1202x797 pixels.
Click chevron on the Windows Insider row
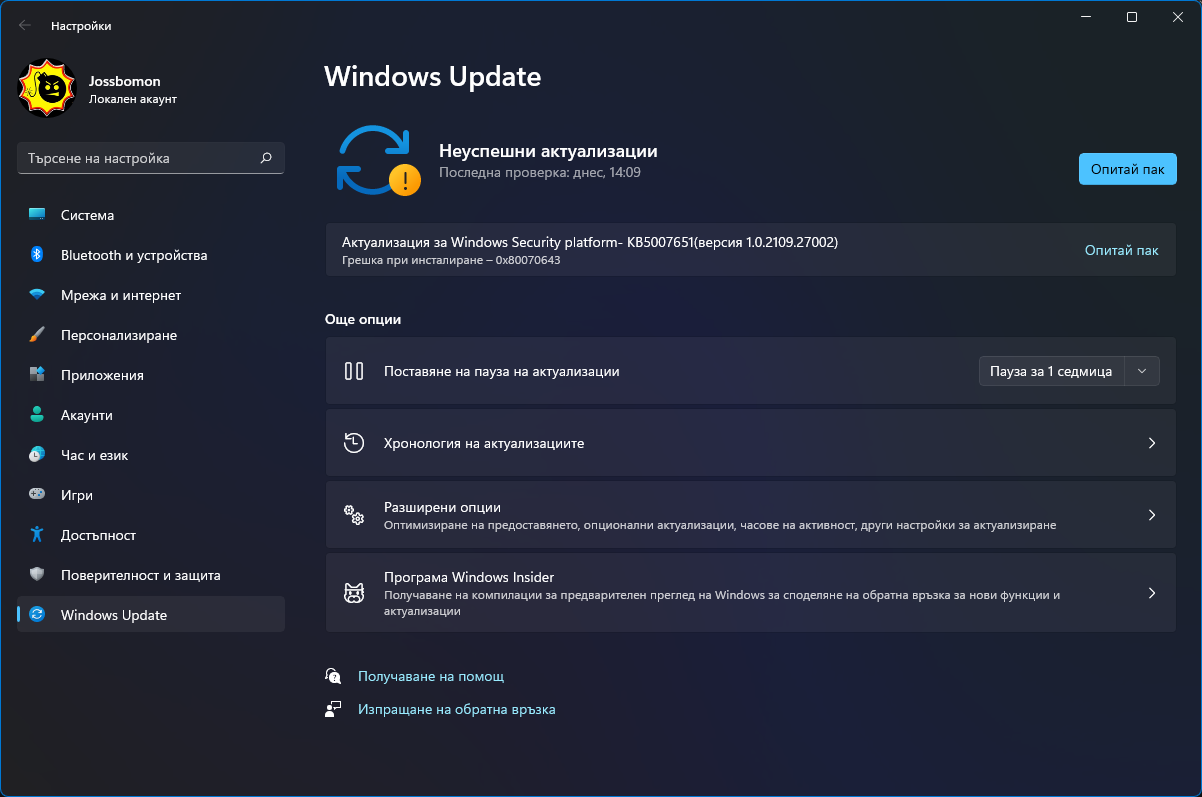[x=1151, y=593]
